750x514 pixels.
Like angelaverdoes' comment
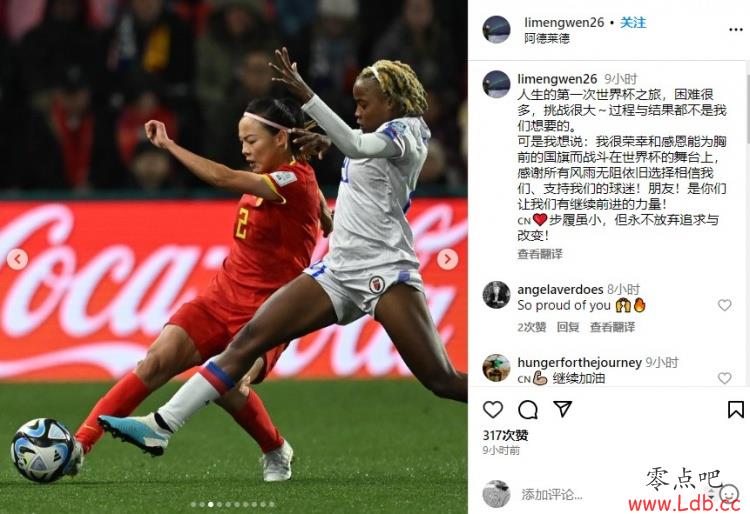point(724,305)
